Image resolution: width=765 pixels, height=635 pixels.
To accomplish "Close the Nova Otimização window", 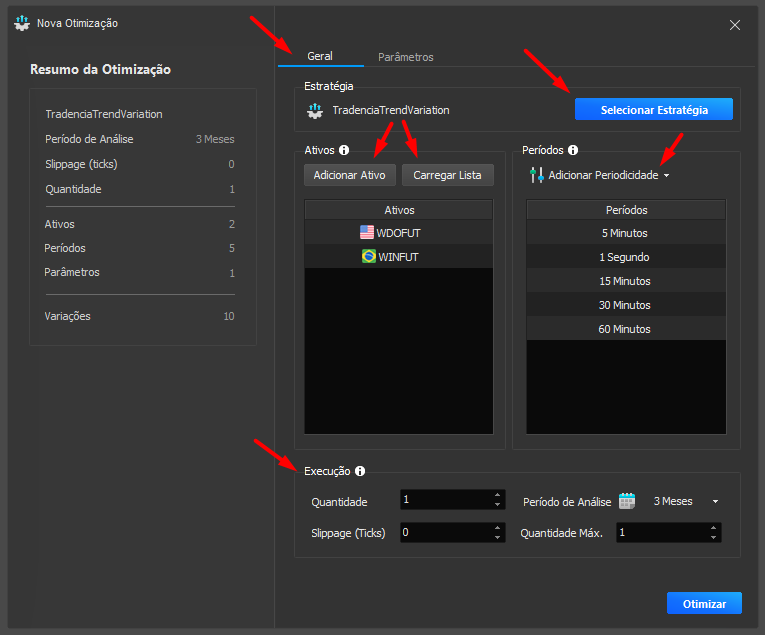I will tap(735, 25).
